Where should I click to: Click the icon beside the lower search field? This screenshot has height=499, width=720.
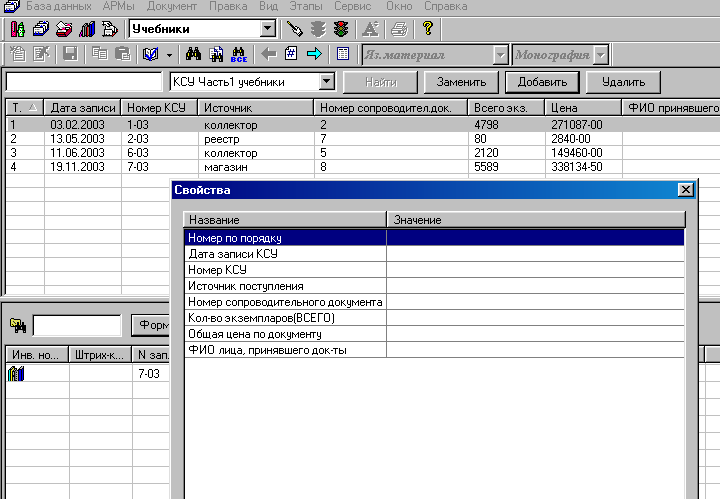(18, 325)
